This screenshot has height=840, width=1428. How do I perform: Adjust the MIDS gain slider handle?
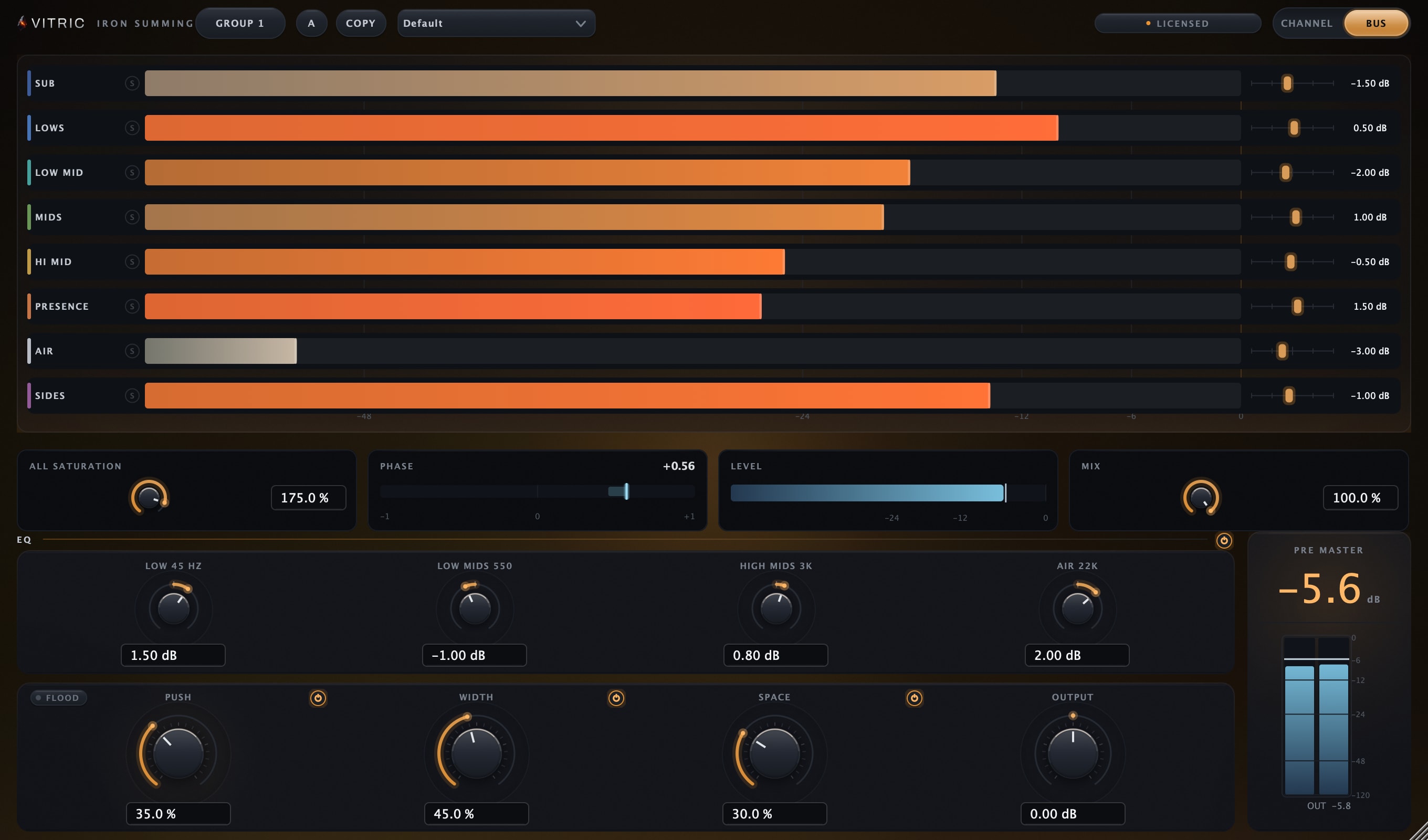point(1296,217)
